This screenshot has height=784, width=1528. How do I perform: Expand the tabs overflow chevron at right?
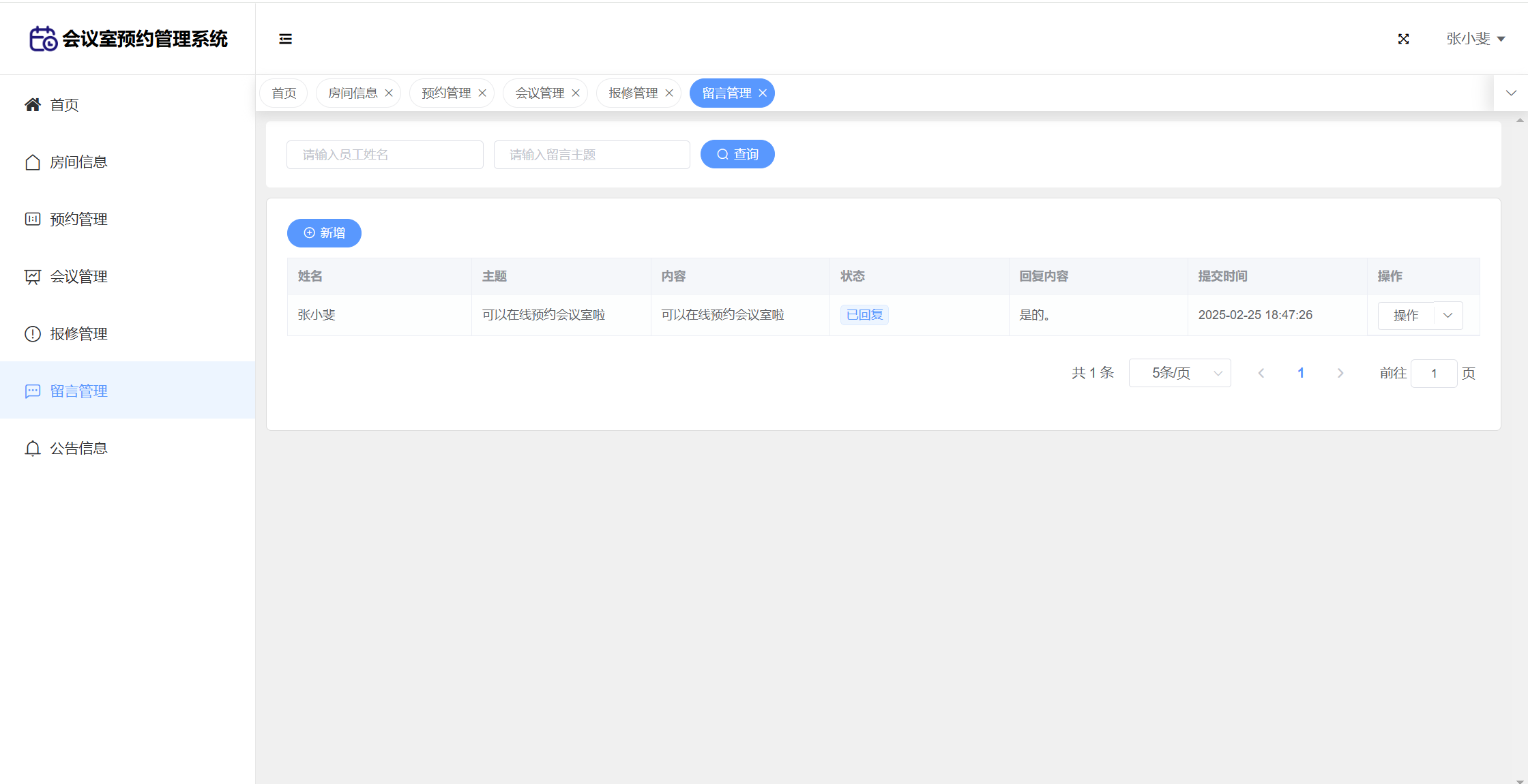tap(1511, 93)
